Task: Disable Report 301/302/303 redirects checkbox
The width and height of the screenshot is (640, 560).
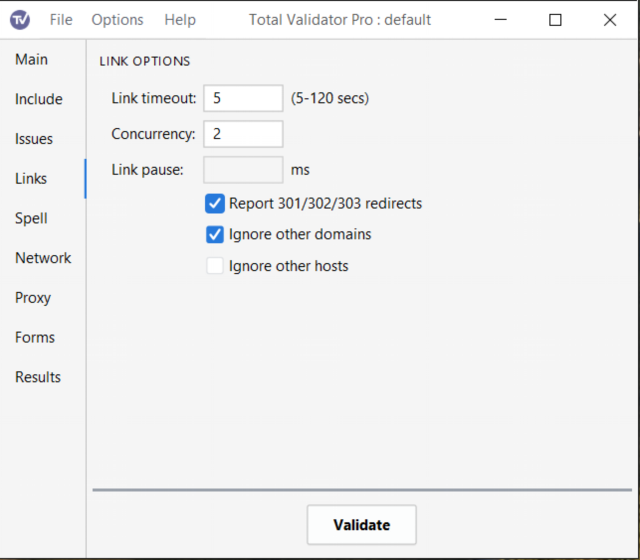Action: click(215, 204)
